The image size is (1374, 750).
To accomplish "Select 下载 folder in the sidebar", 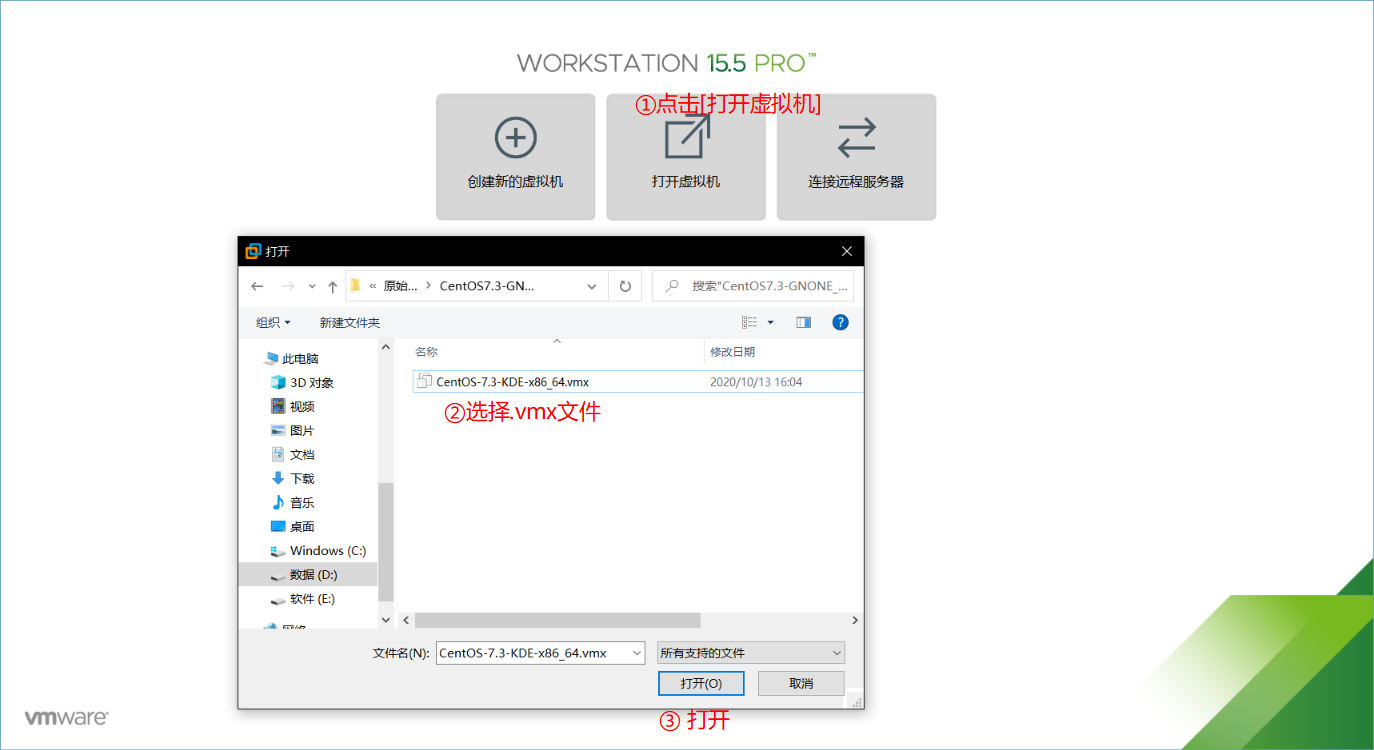I will pos(293,478).
